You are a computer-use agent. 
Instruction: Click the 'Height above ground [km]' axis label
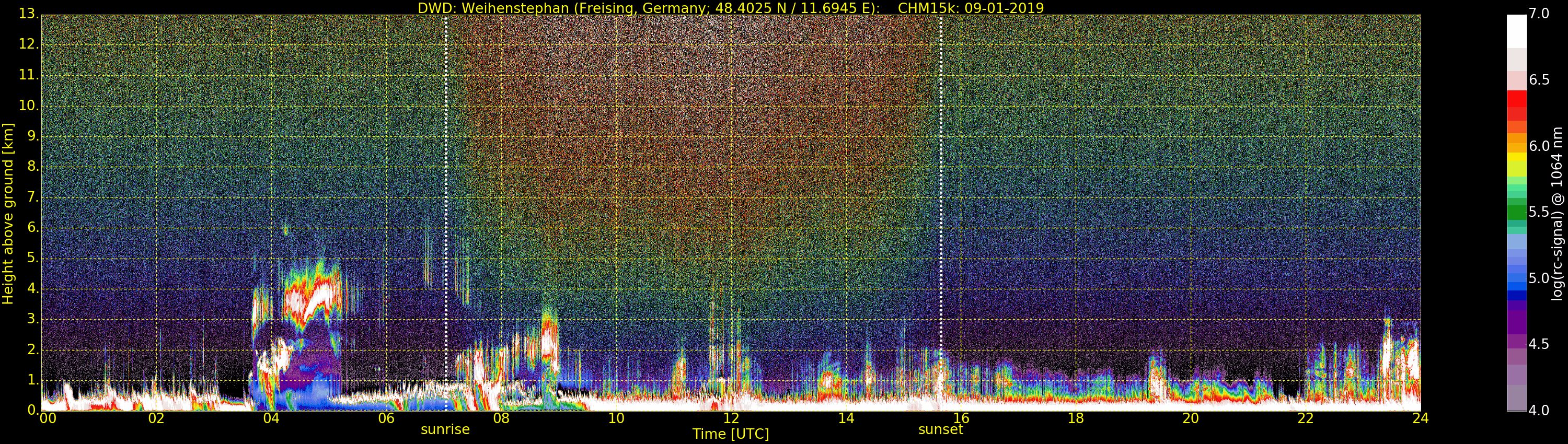coord(8,214)
